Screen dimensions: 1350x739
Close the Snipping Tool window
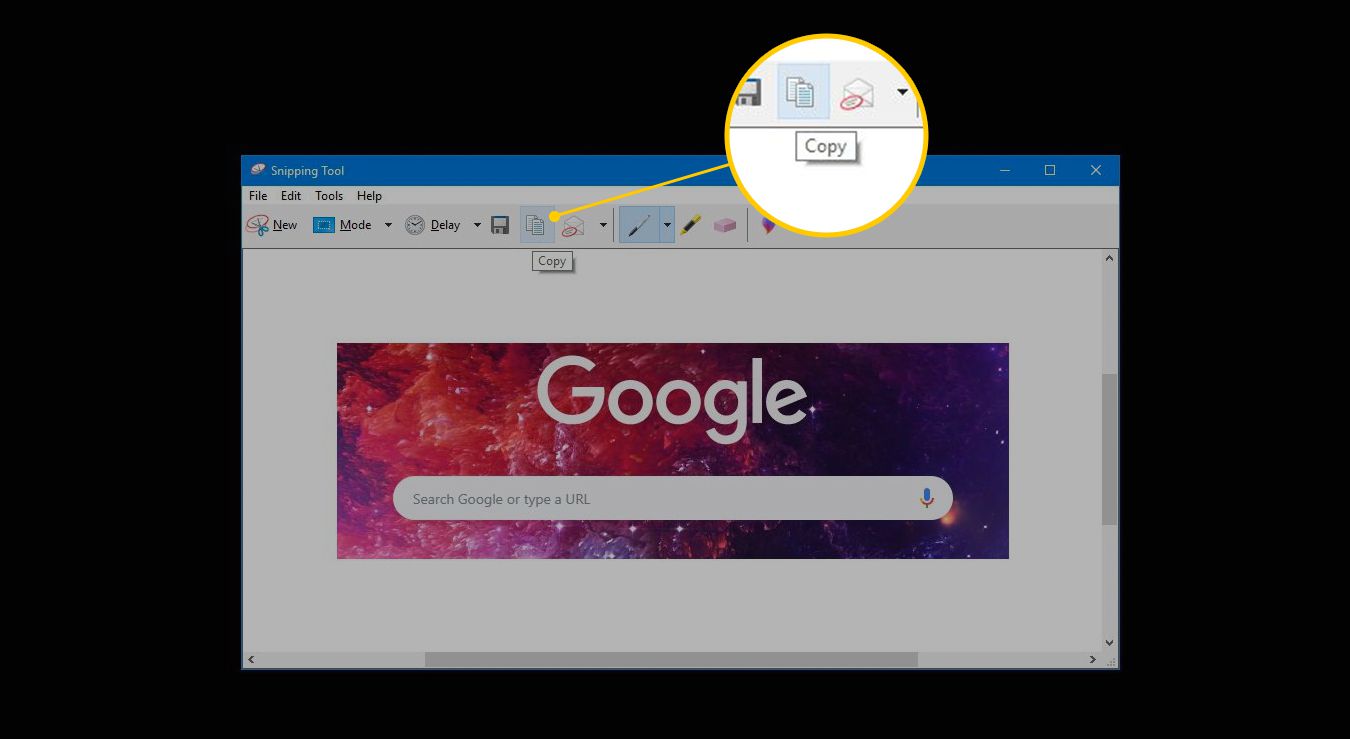pos(1096,171)
